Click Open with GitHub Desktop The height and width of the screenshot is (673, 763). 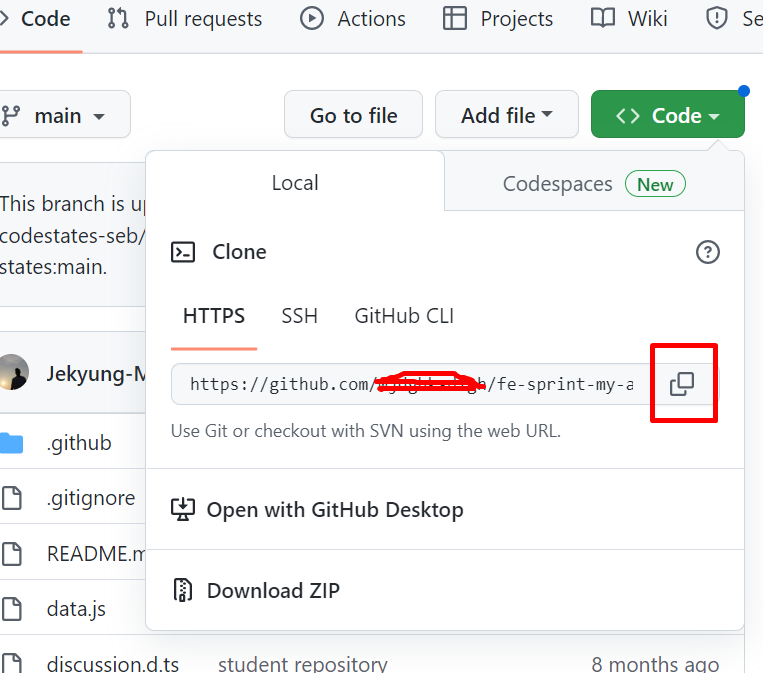click(335, 510)
